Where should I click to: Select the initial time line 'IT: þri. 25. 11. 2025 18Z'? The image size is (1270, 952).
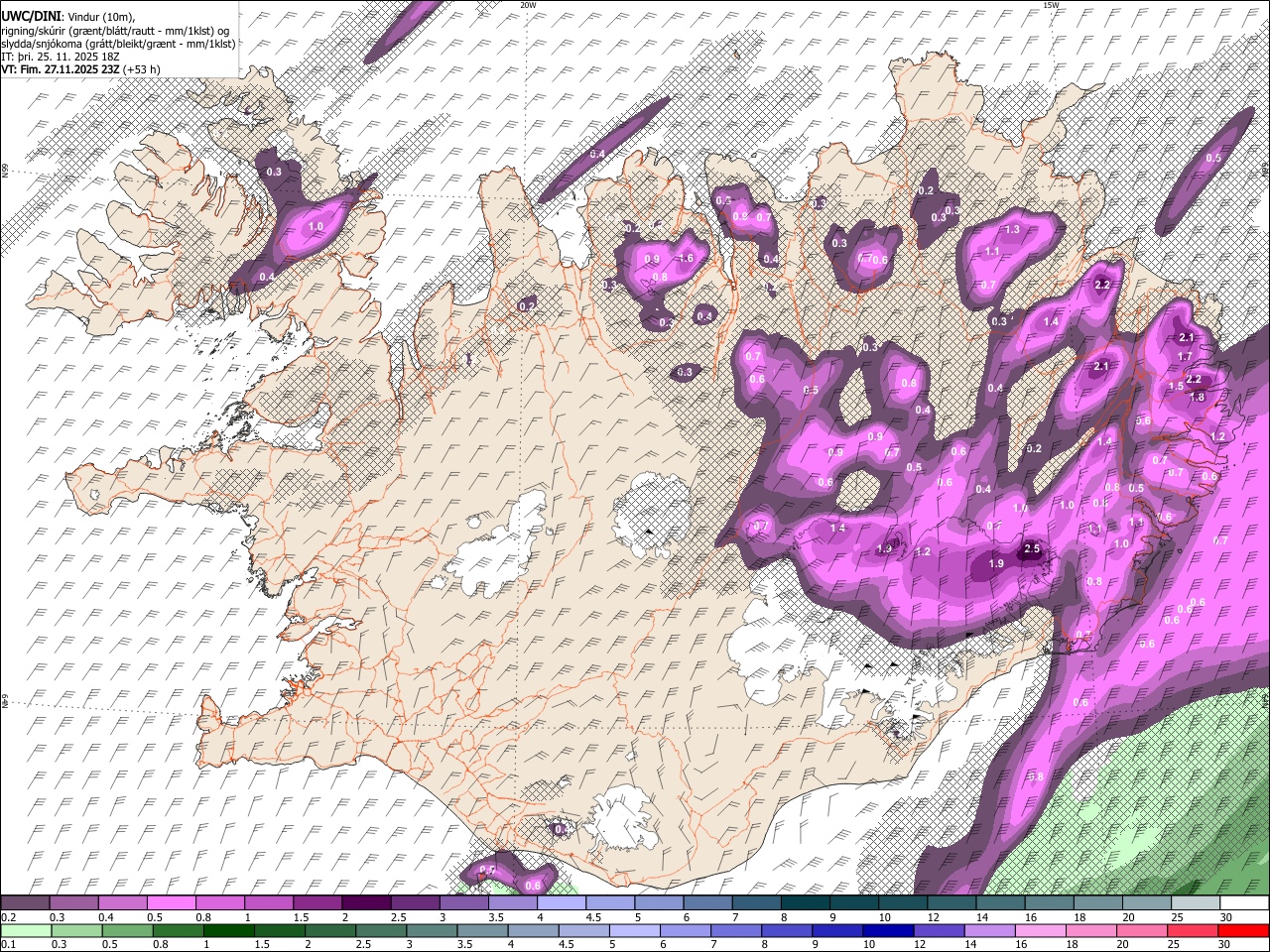coord(63,57)
